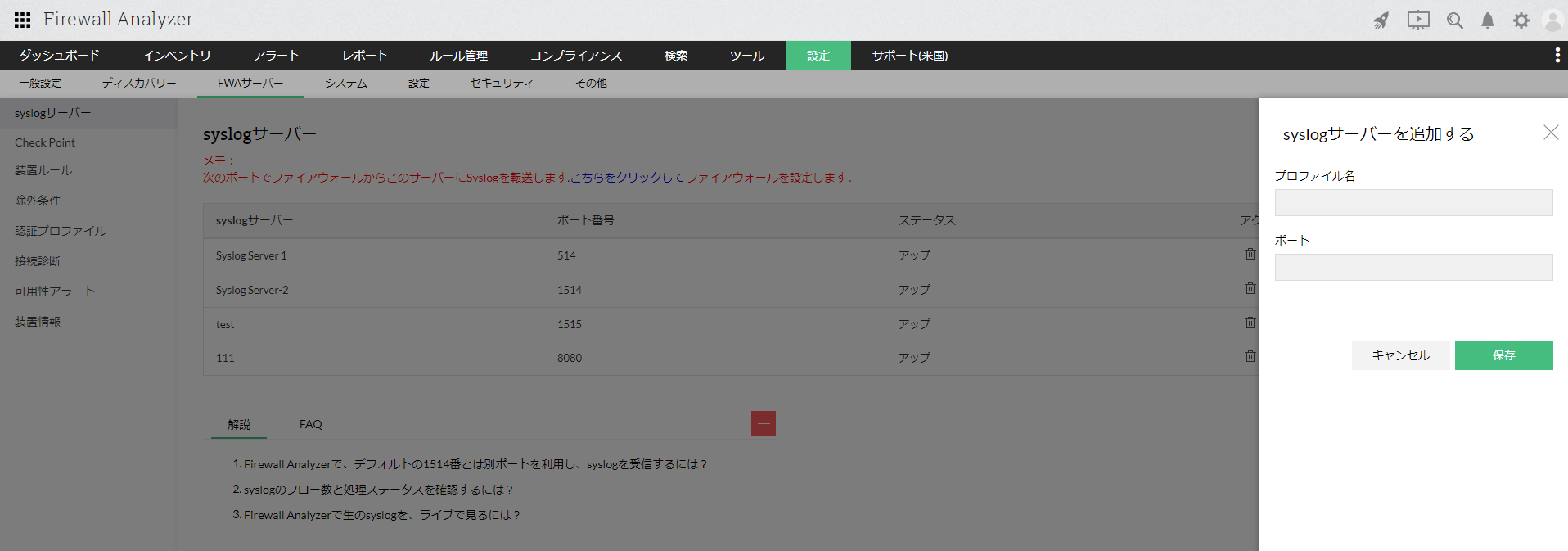Open the presentation video screen icon

point(1418,20)
